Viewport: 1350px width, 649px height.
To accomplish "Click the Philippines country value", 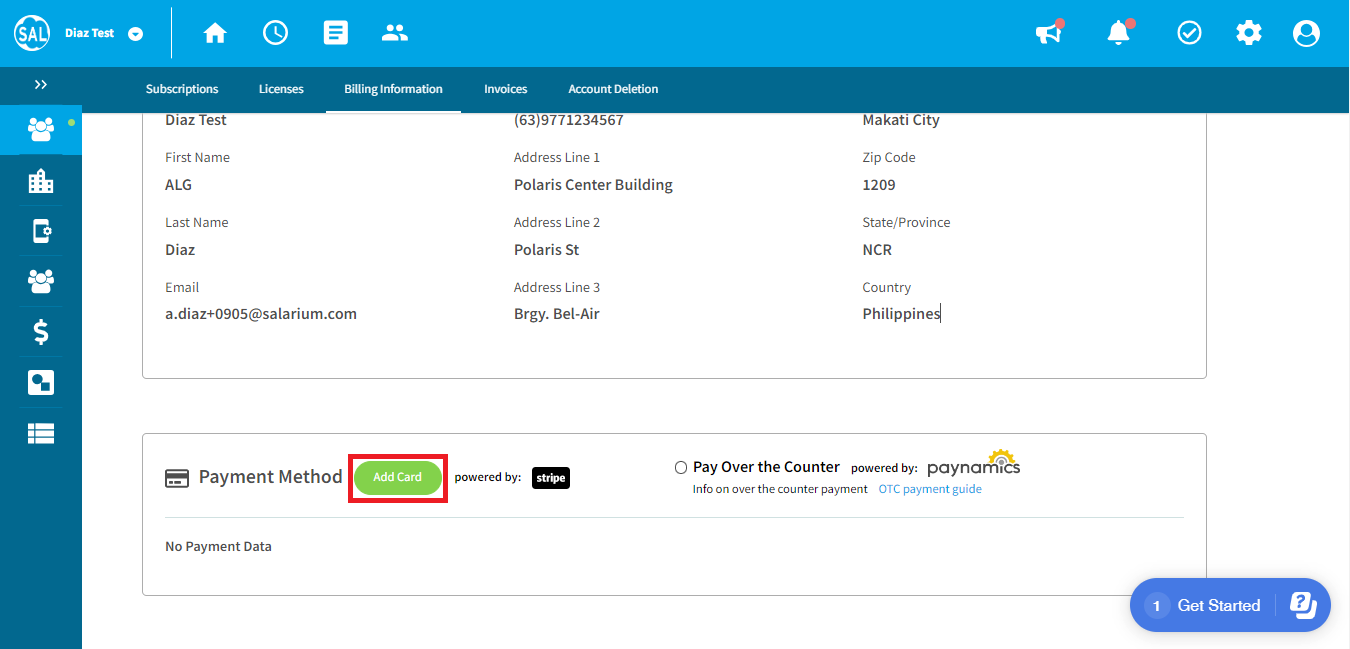I will (901, 314).
